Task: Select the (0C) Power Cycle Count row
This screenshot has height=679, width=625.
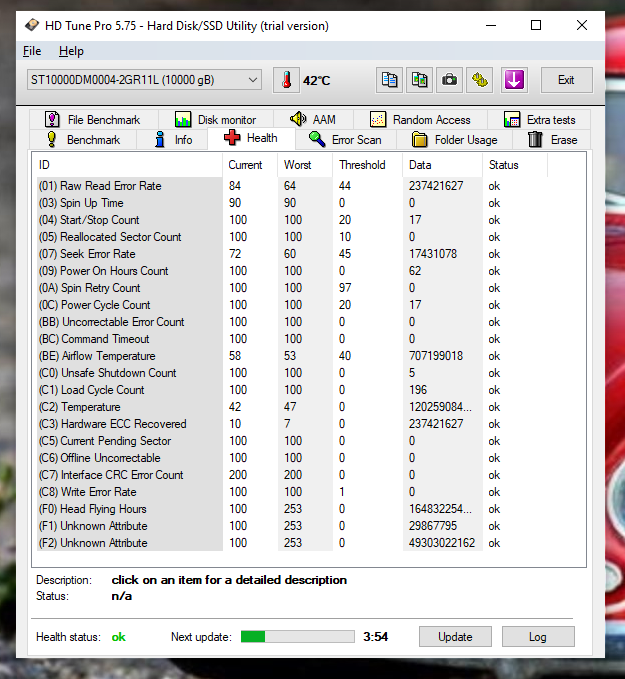Action: pyautogui.click(x=291, y=305)
